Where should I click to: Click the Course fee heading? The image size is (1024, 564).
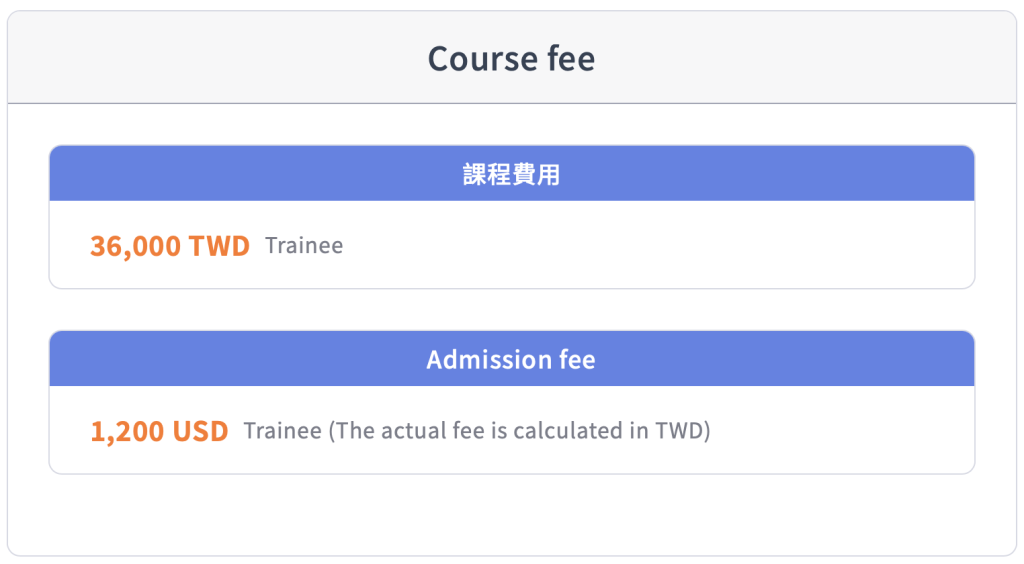(x=511, y=59)
